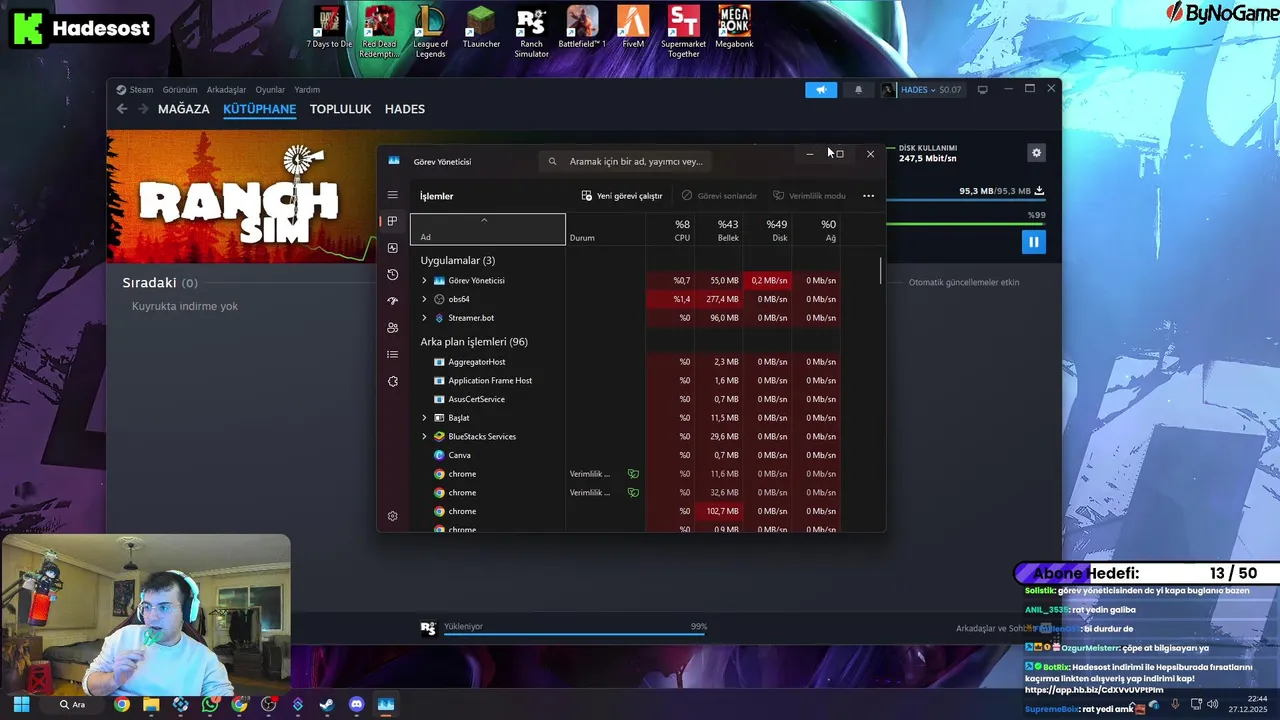Sort processes by CPU column
Image resolution: width=1280 pixels, height=720 pixels.
pyautogui.click(x=670, y=230)
